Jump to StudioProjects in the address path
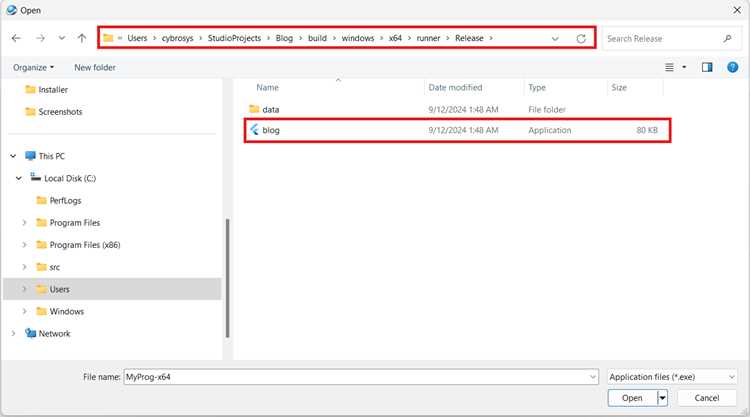Screen dimensions: 750x417 click(234, 38)
